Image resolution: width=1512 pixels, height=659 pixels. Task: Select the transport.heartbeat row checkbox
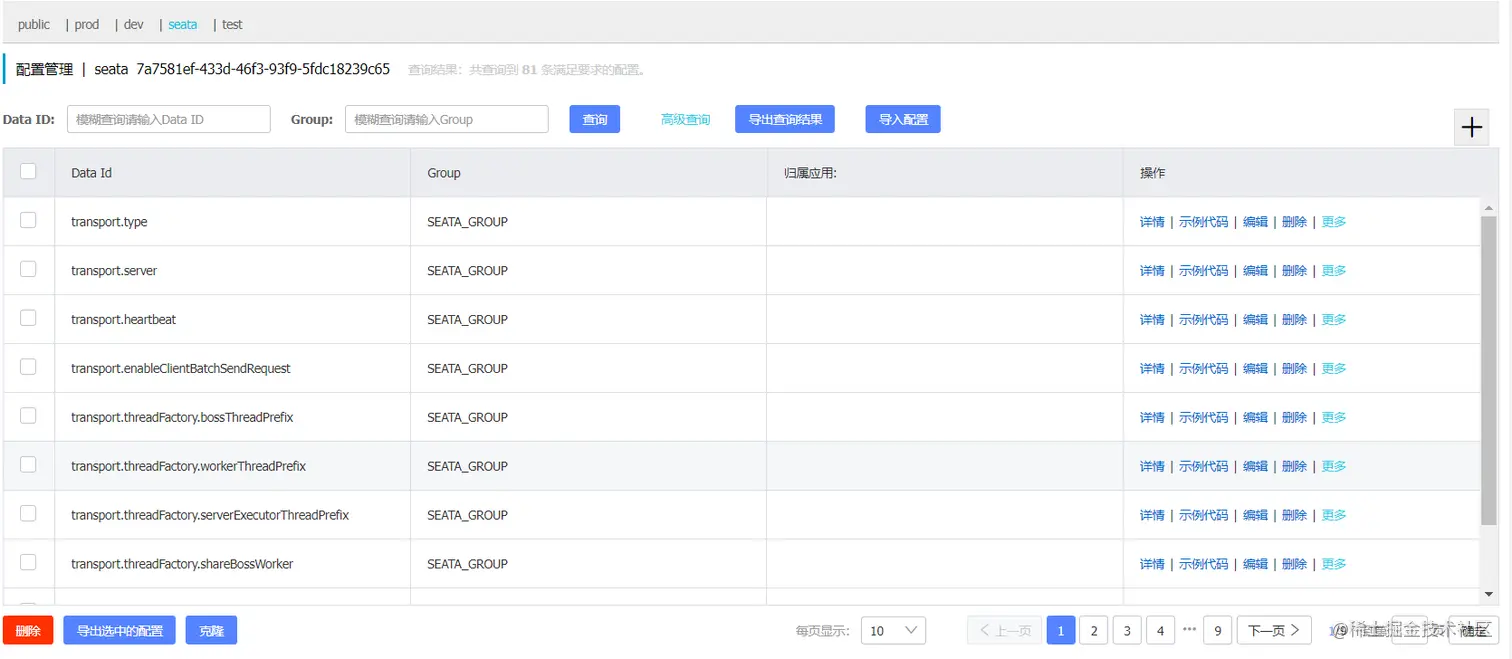pos(28,318)
